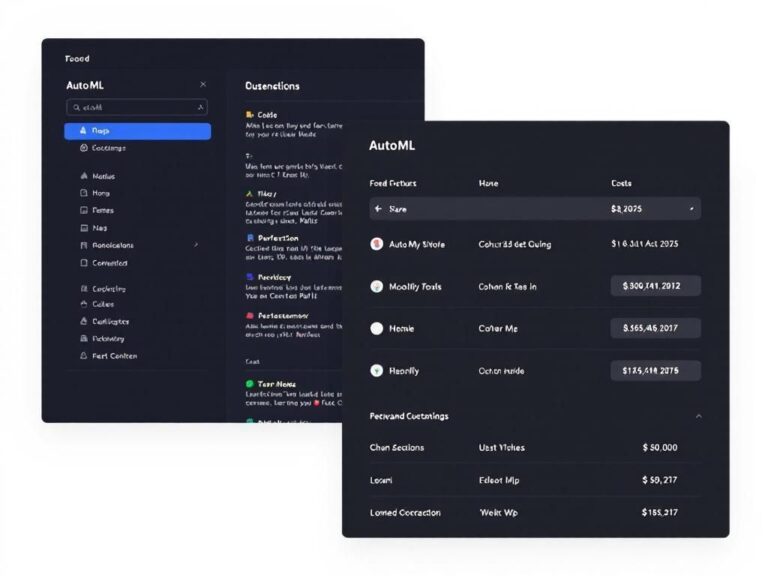Click the red Auto My Sivote row icon
Viewport: 768px width, 576px height.
point(377,244)
